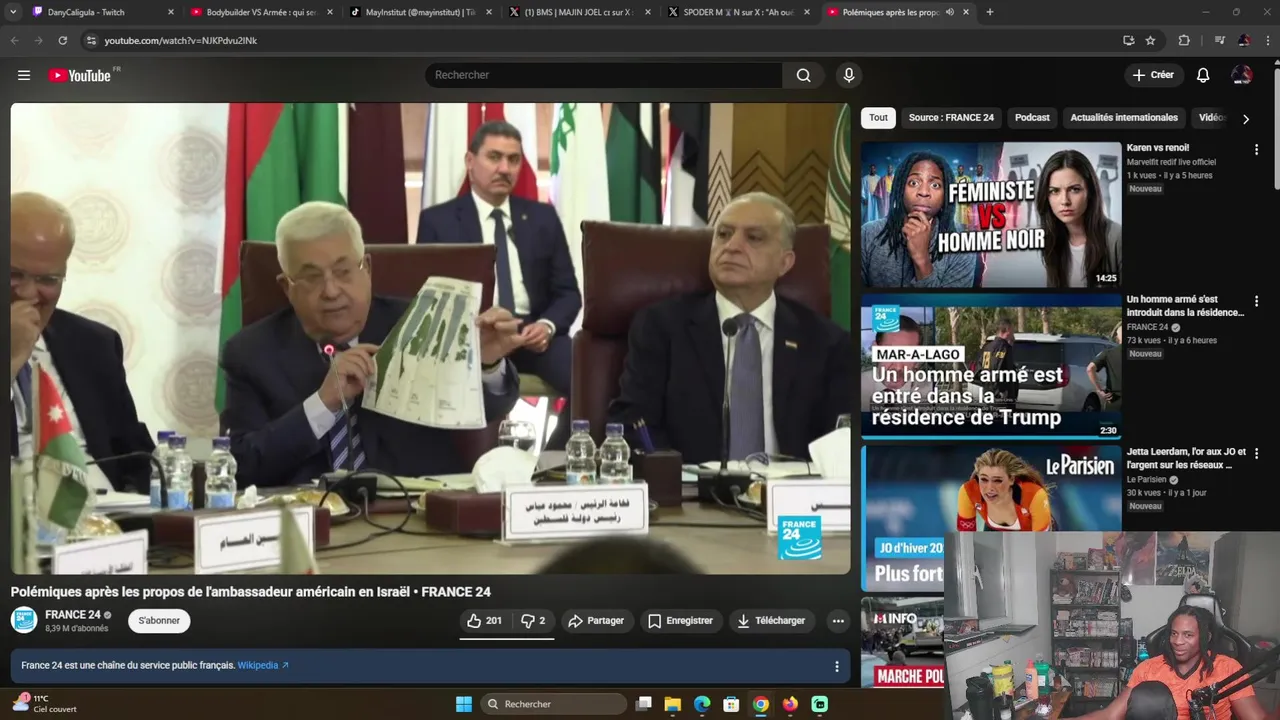
Task: Click the video player area
Action: (430, 338)
